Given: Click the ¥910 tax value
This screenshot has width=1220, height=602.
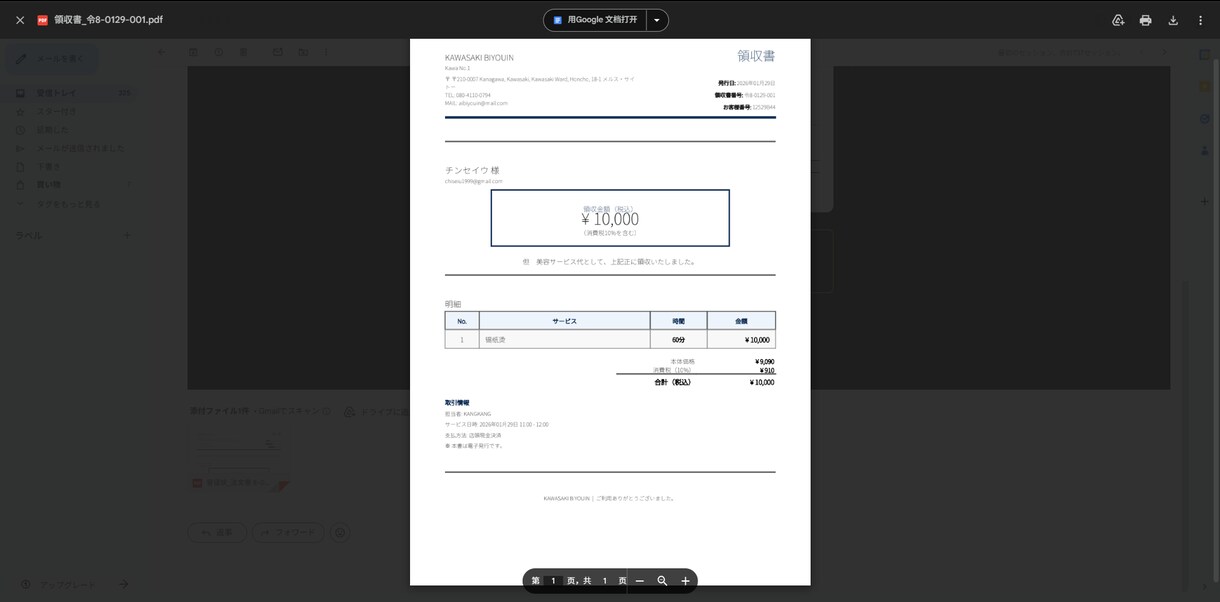Looking at the screenshot, I should click(x=766, y=370).
